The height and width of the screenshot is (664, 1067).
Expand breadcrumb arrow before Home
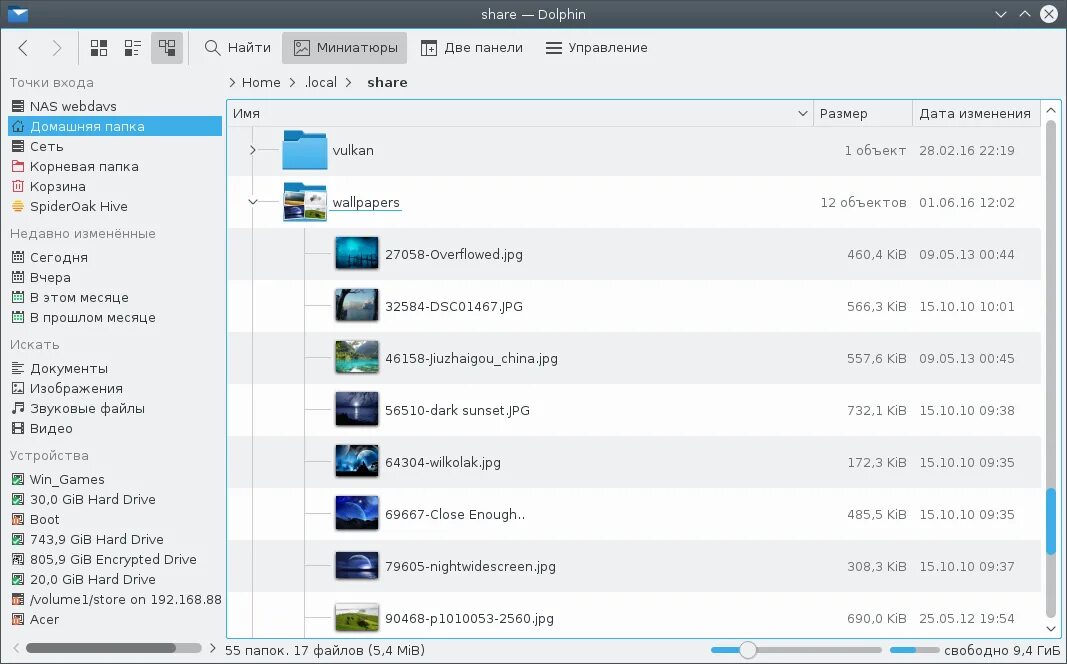pyautogui.click(x=232, y=82)
